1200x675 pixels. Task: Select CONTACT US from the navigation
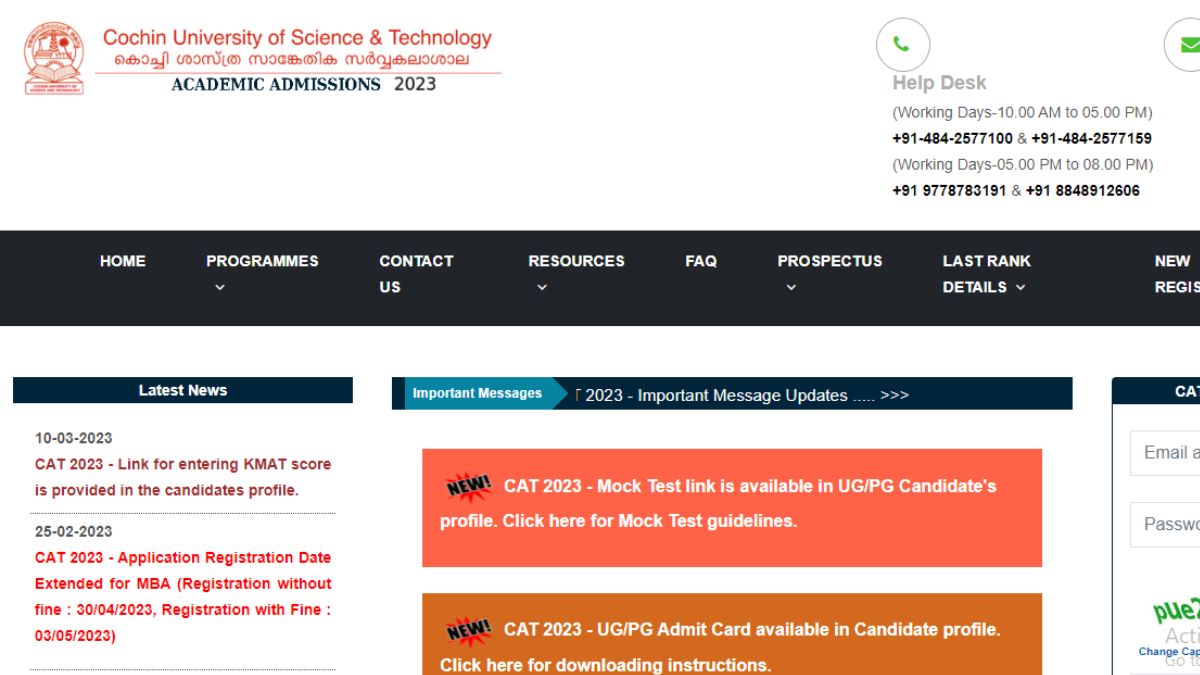(416, 273)
